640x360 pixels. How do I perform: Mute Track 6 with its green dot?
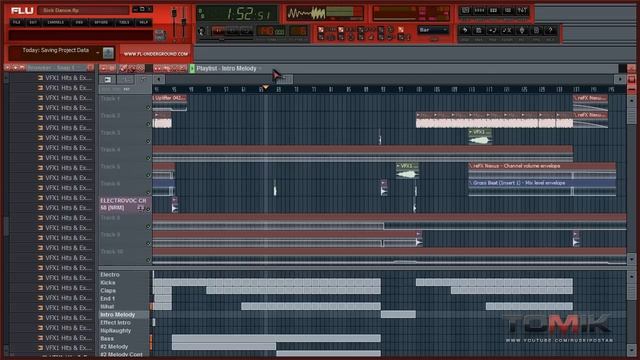pos(148,192)
